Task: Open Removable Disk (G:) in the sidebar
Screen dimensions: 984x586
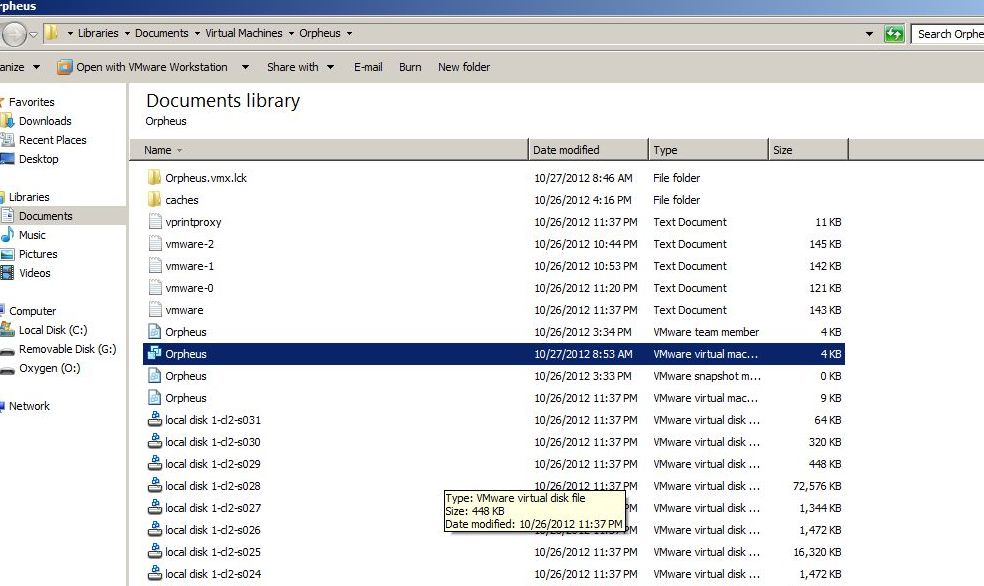Action: 66,349
